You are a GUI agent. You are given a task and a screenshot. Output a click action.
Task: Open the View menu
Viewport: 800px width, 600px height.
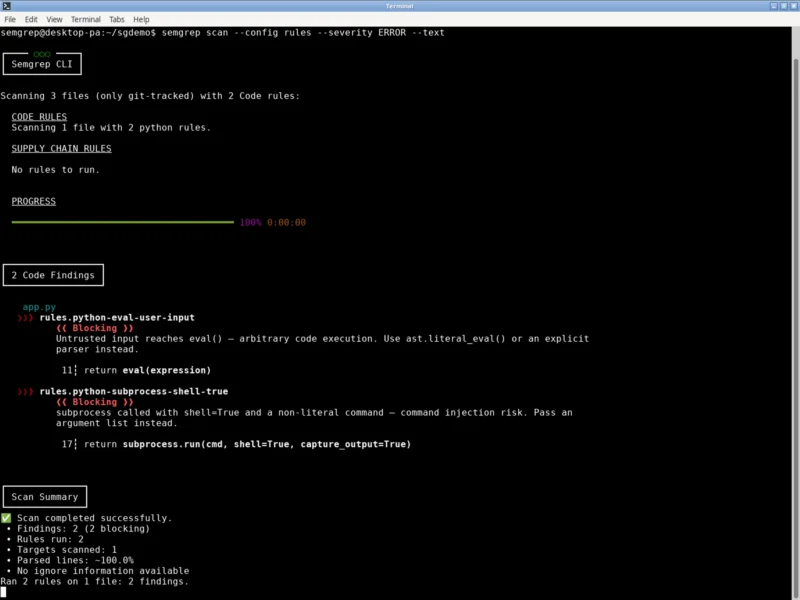coord(54,19)
